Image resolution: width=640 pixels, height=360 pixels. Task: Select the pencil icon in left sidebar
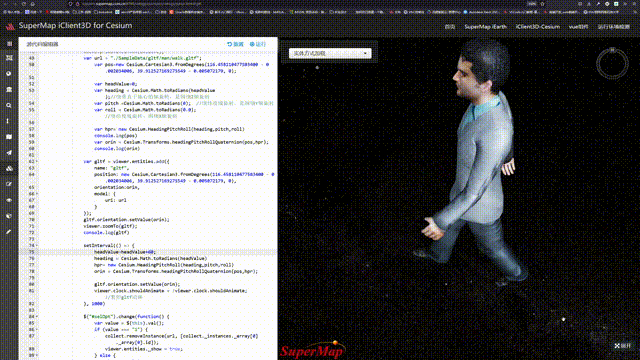[9, 231]
